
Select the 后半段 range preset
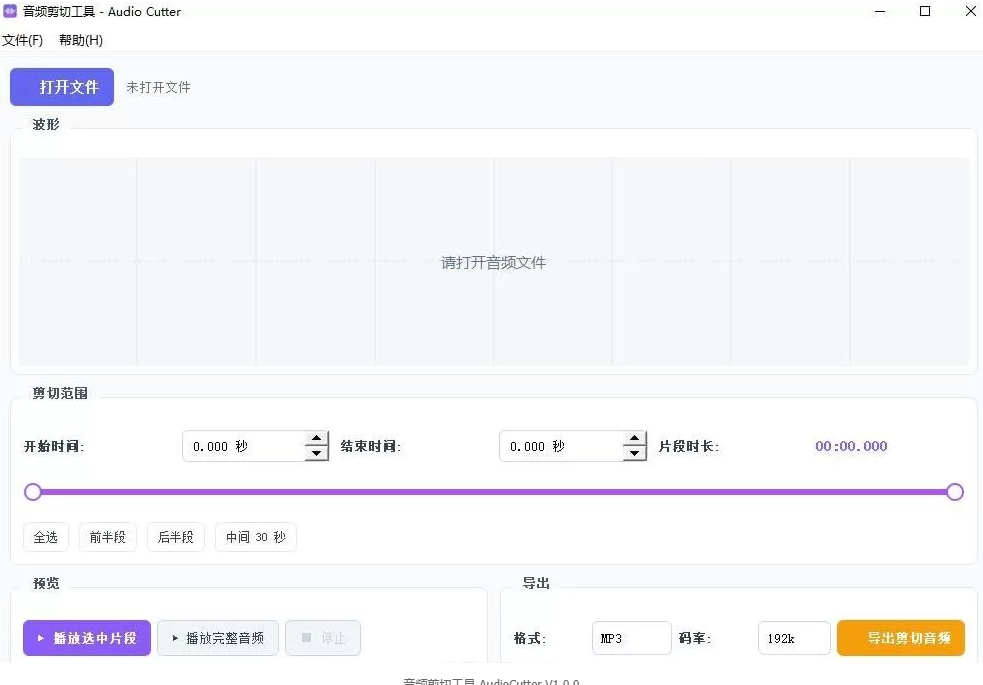click(x=176, y=537)
